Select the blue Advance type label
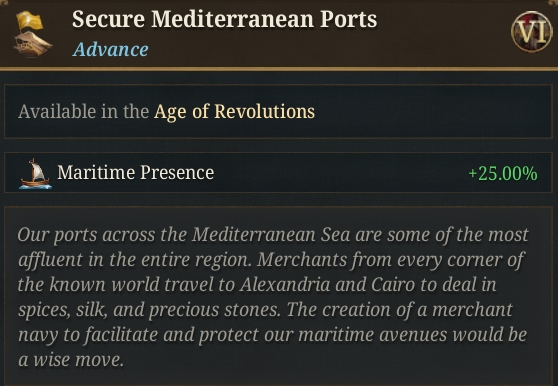Screen dimensions: 558x386 [x=110, y=49]
